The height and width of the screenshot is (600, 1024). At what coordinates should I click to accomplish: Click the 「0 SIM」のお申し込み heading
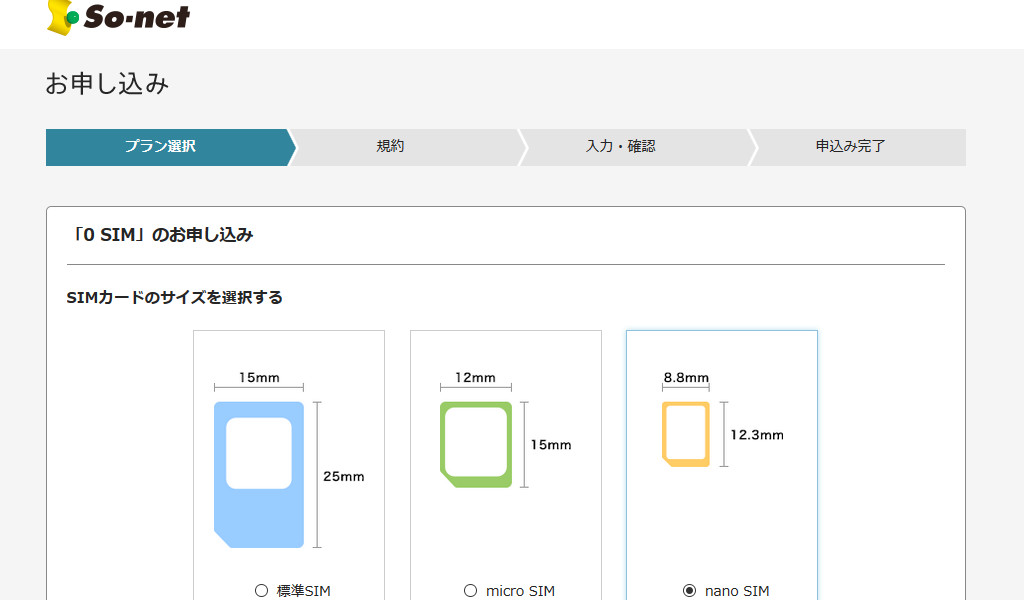pyautogui.click(x=162, y=234)
